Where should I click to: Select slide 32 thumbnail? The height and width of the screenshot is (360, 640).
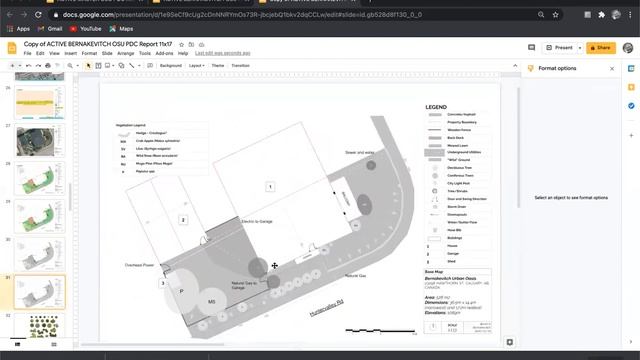(40, 325)
